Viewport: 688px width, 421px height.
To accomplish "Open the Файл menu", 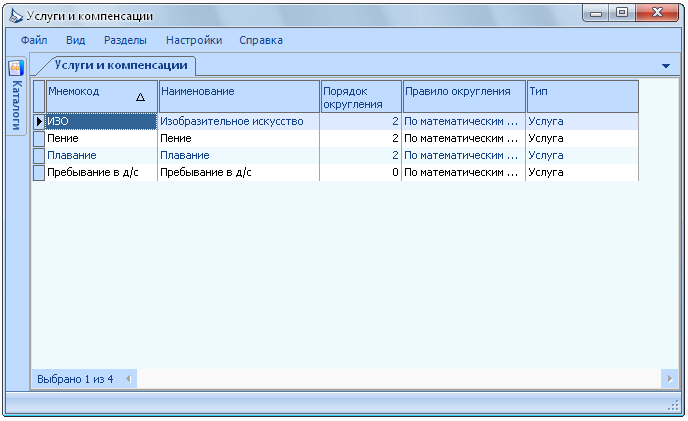I will (34, 40).
